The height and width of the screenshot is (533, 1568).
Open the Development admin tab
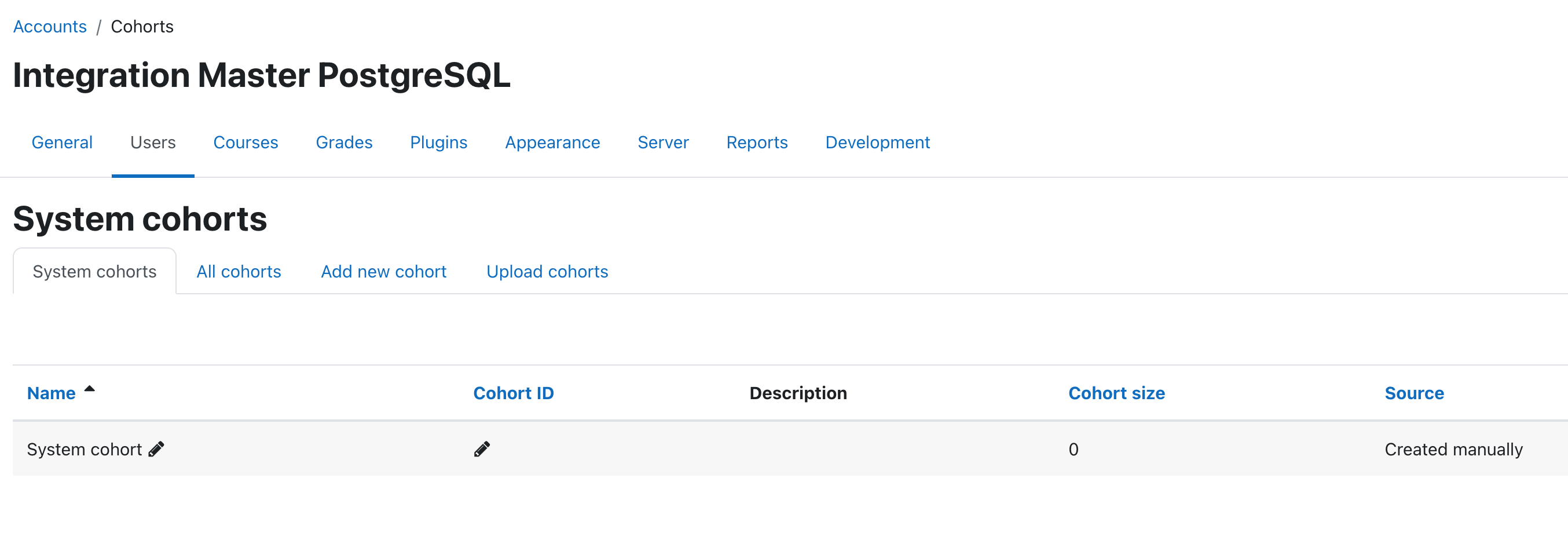pos(877,142)
